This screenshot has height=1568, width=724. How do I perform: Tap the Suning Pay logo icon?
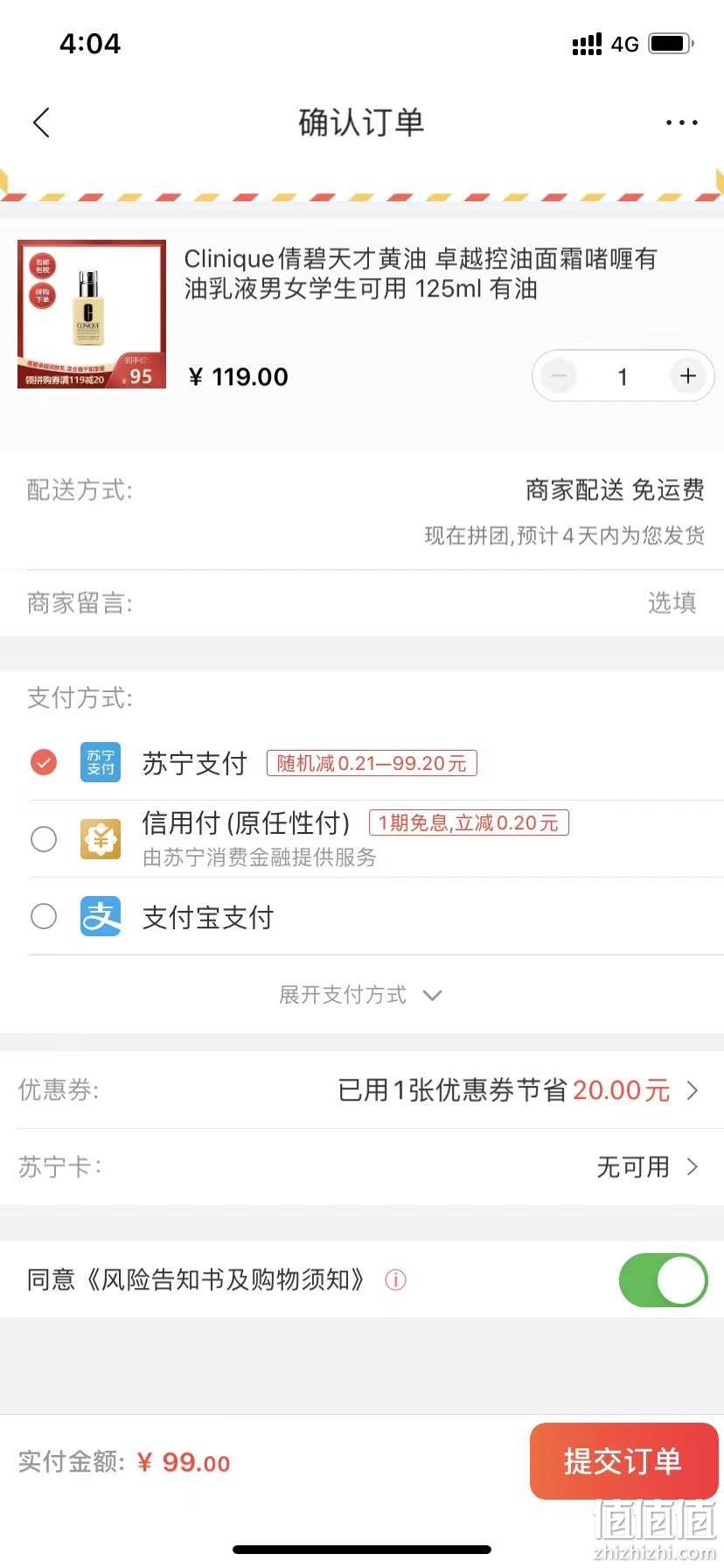pos(101,762)
